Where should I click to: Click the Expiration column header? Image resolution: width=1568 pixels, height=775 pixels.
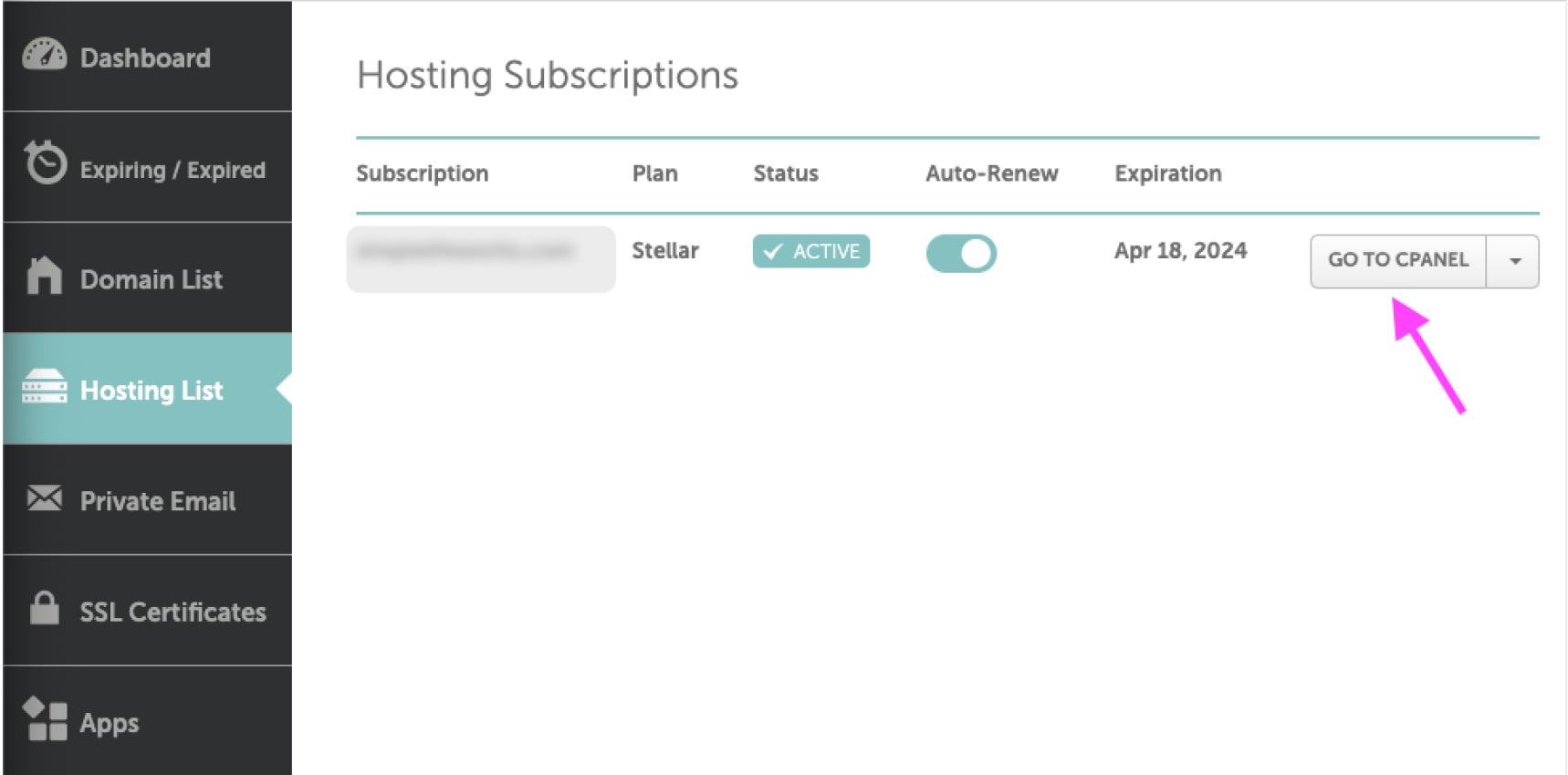click(1167, 173)
